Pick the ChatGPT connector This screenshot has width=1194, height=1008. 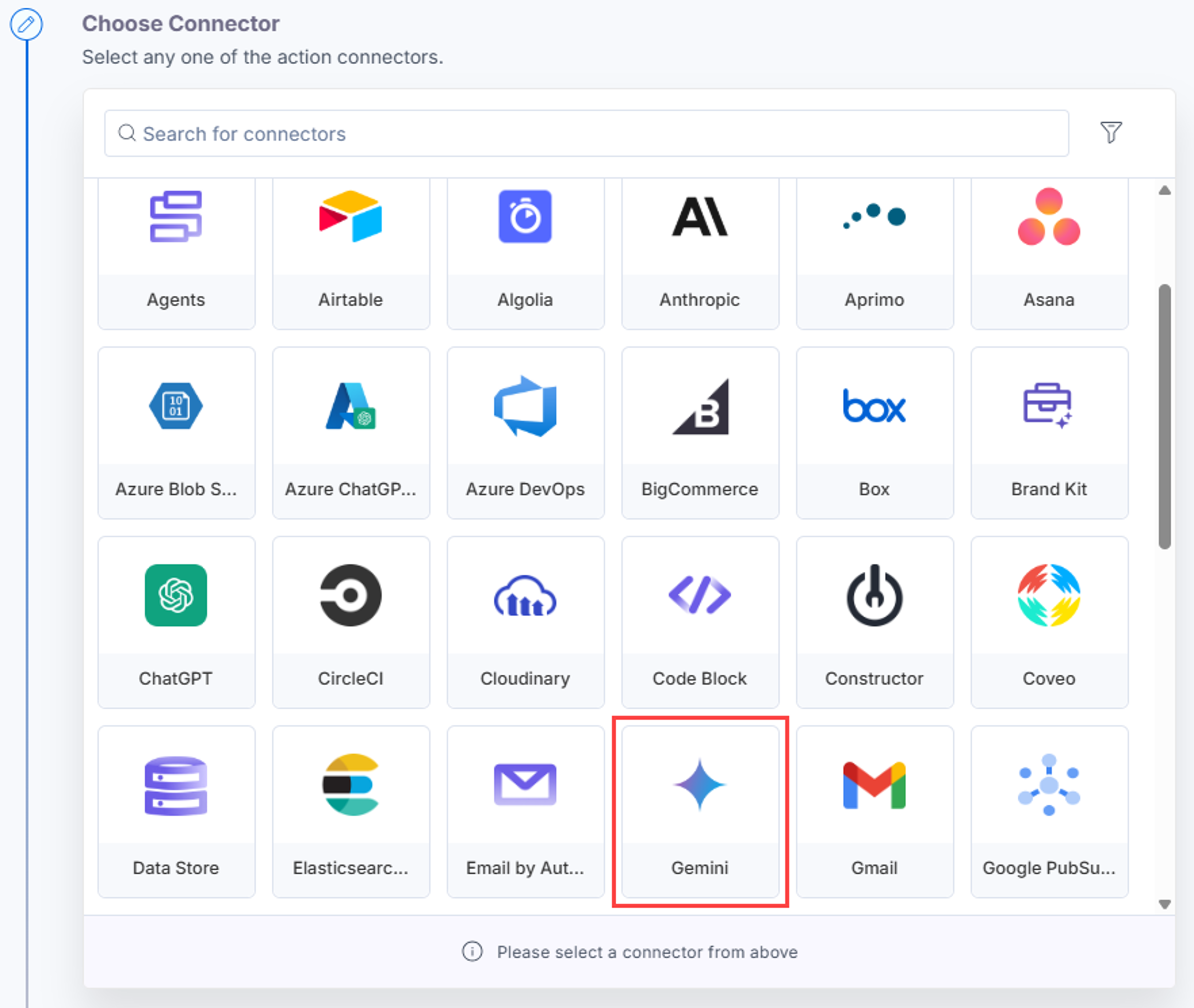click(176, 622)
